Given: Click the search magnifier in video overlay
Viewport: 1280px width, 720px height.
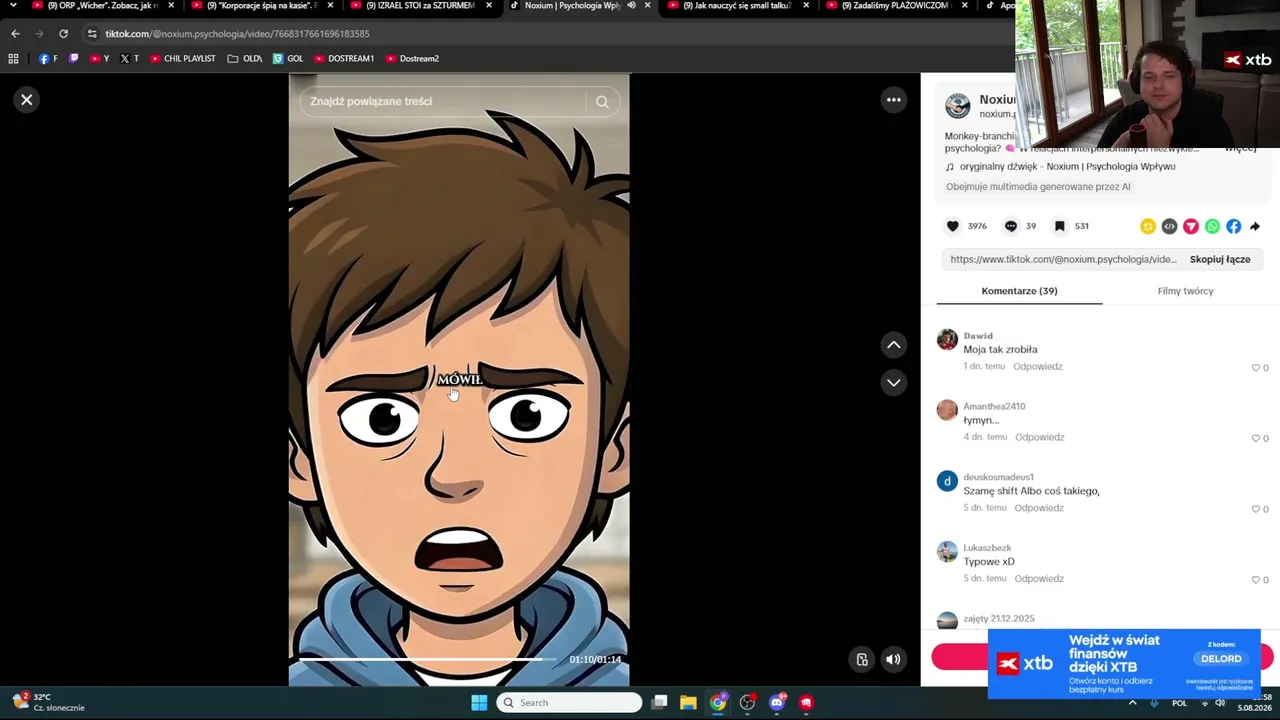Looking at the screenshot, I should coord(602,101).
